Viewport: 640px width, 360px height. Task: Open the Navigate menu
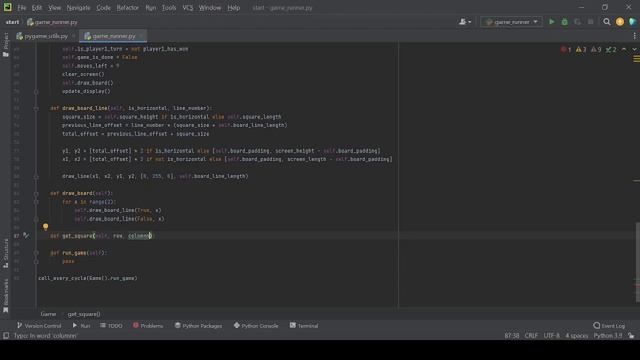[x=78, y=8]
